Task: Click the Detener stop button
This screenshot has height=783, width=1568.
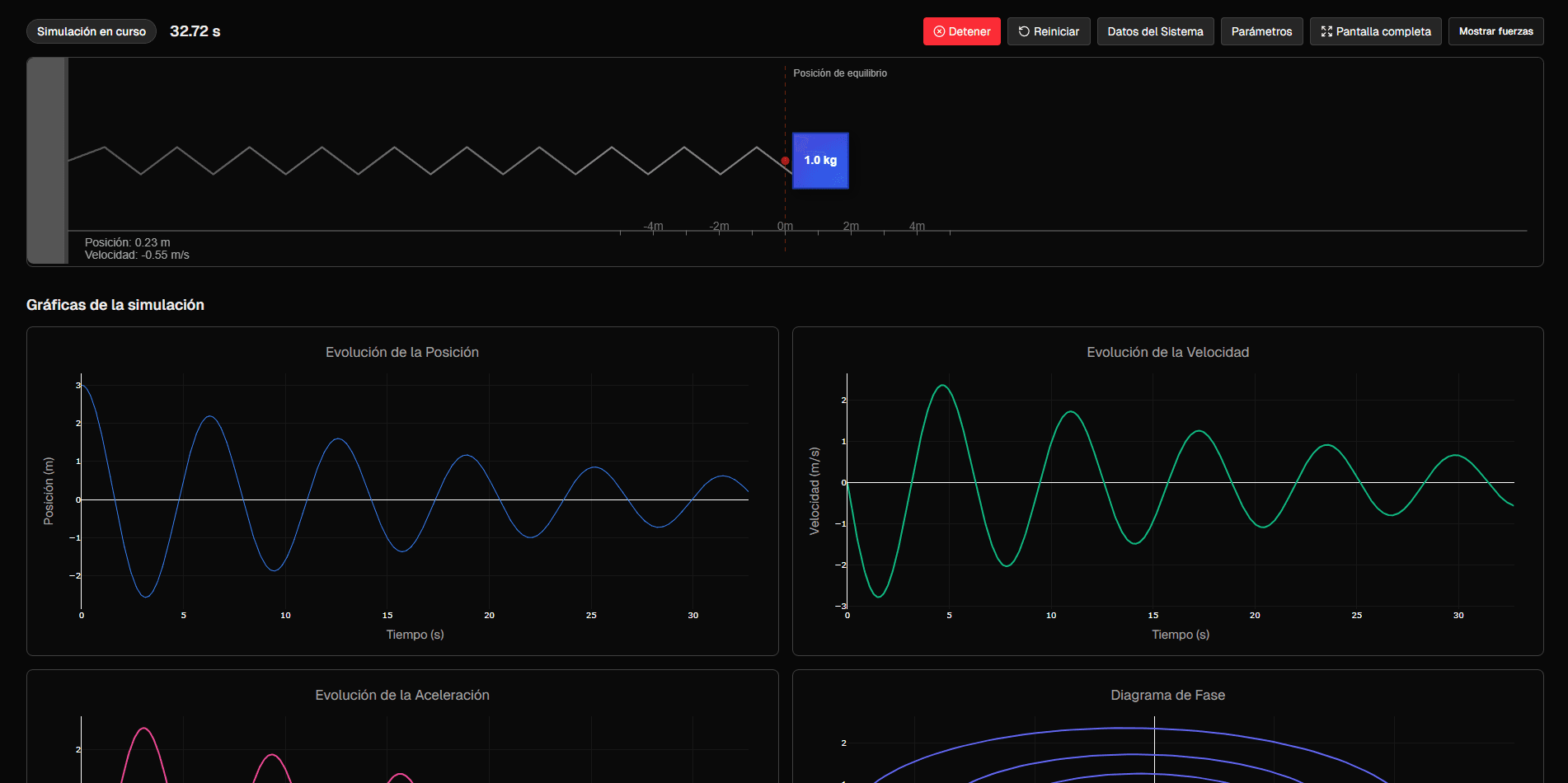Action: (961, 31)
